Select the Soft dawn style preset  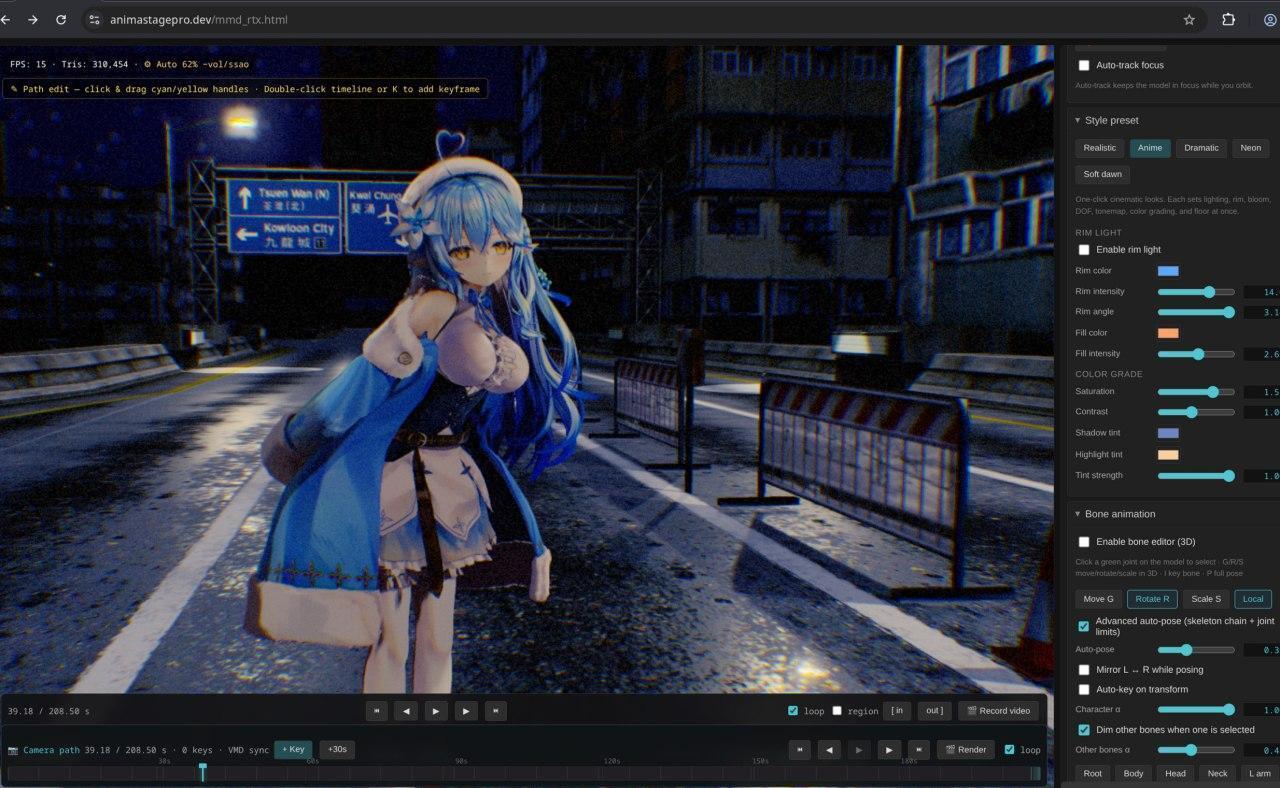coord(1103,174)
